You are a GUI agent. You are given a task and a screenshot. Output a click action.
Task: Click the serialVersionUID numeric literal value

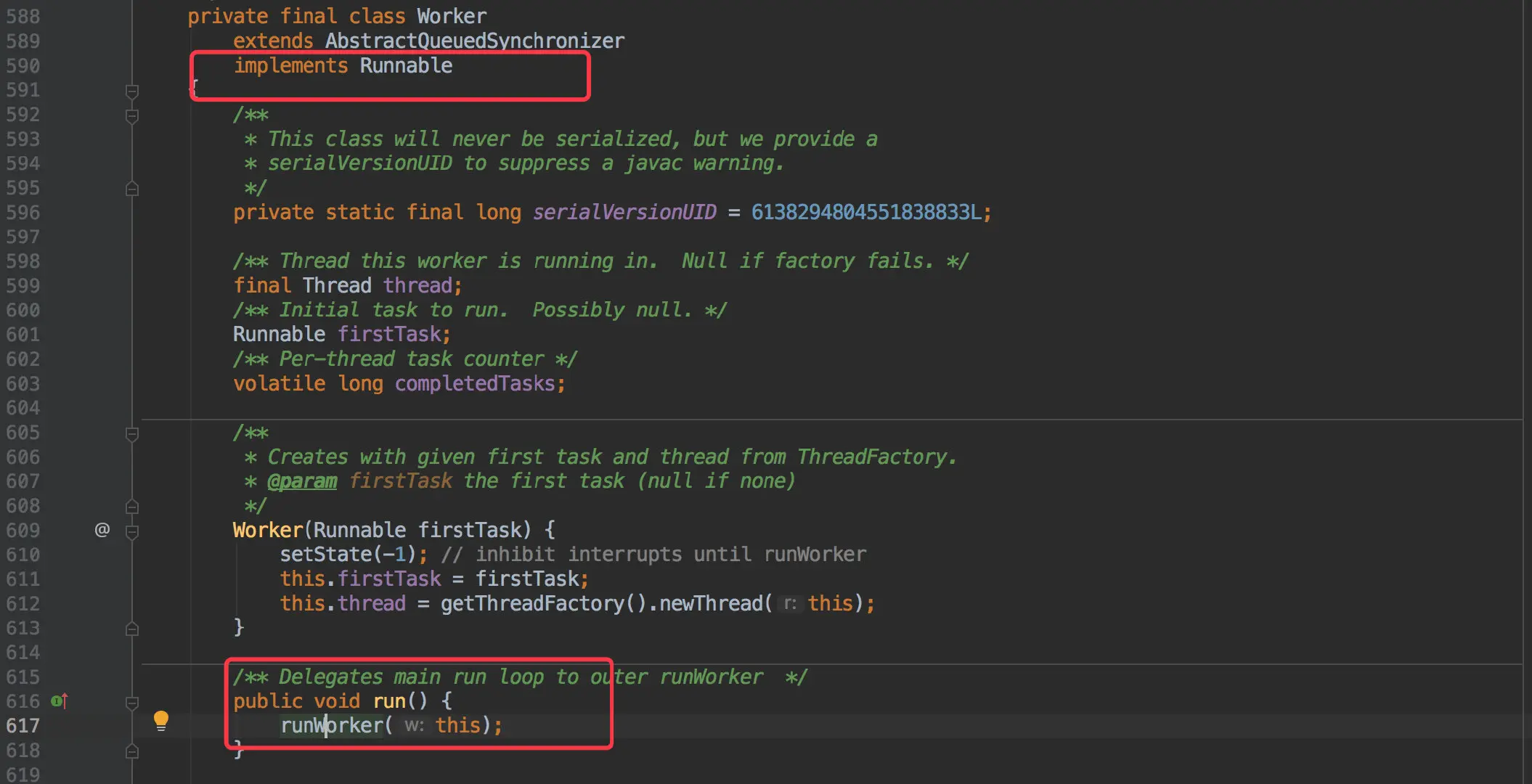point(865,212)
